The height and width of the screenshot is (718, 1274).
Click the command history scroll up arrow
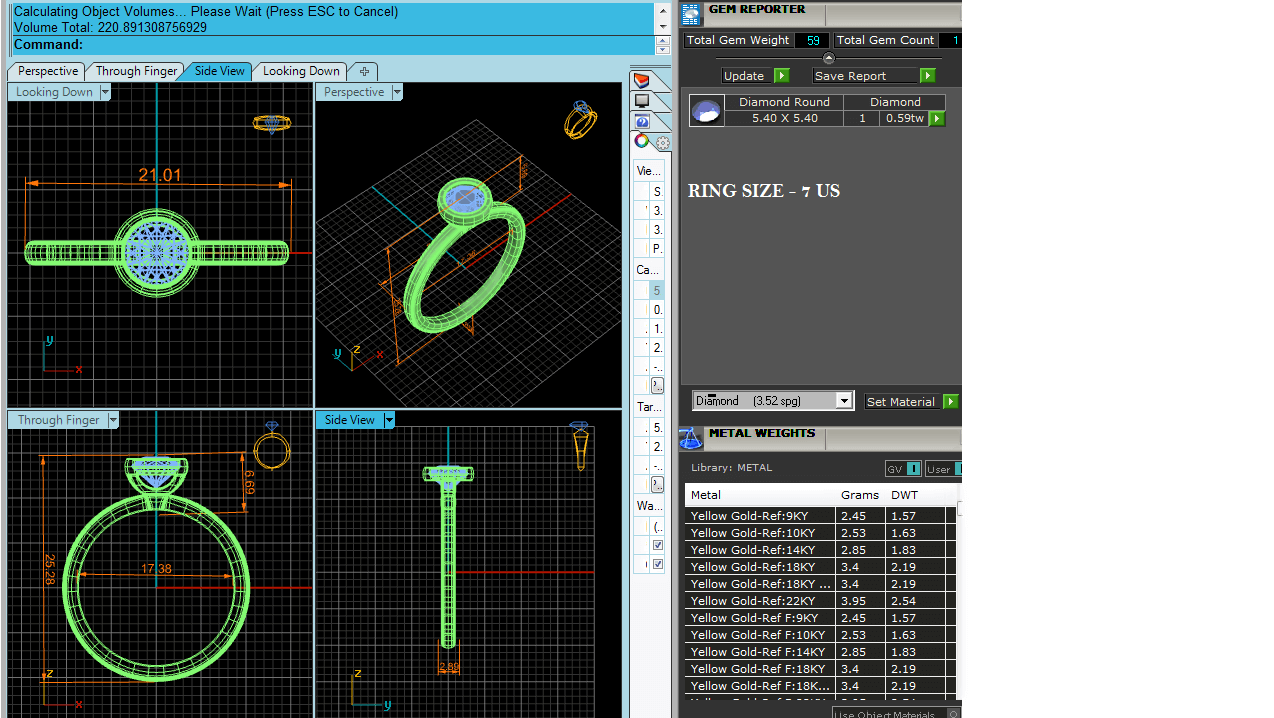(662, 10)
